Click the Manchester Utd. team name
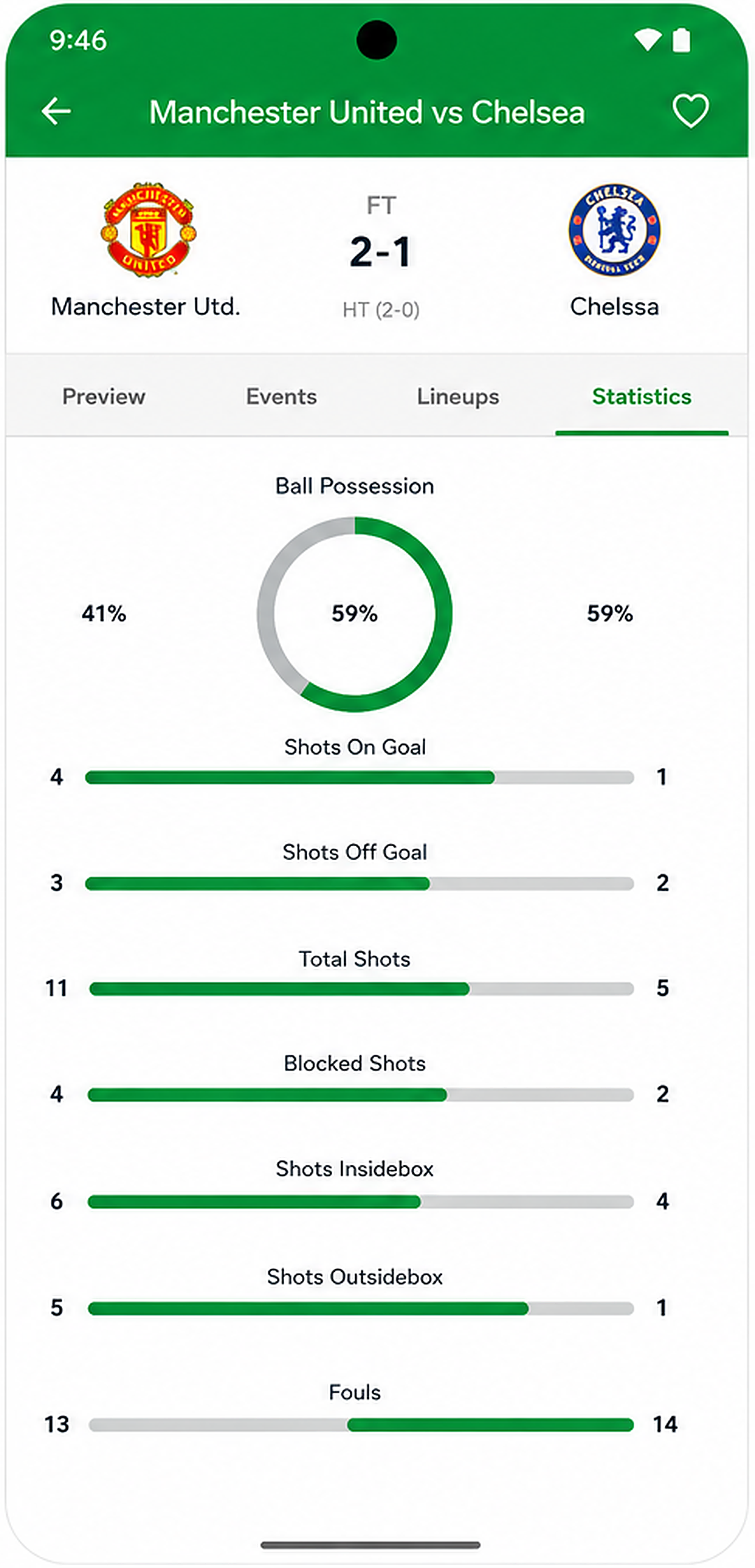Screen dimensions: 755x1568 (x=145, y=306)
